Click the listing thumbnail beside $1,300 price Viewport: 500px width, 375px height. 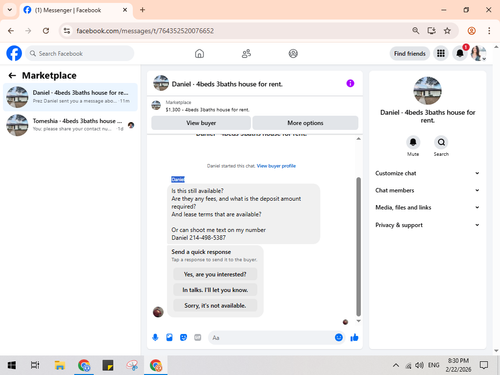coord(156,105)
